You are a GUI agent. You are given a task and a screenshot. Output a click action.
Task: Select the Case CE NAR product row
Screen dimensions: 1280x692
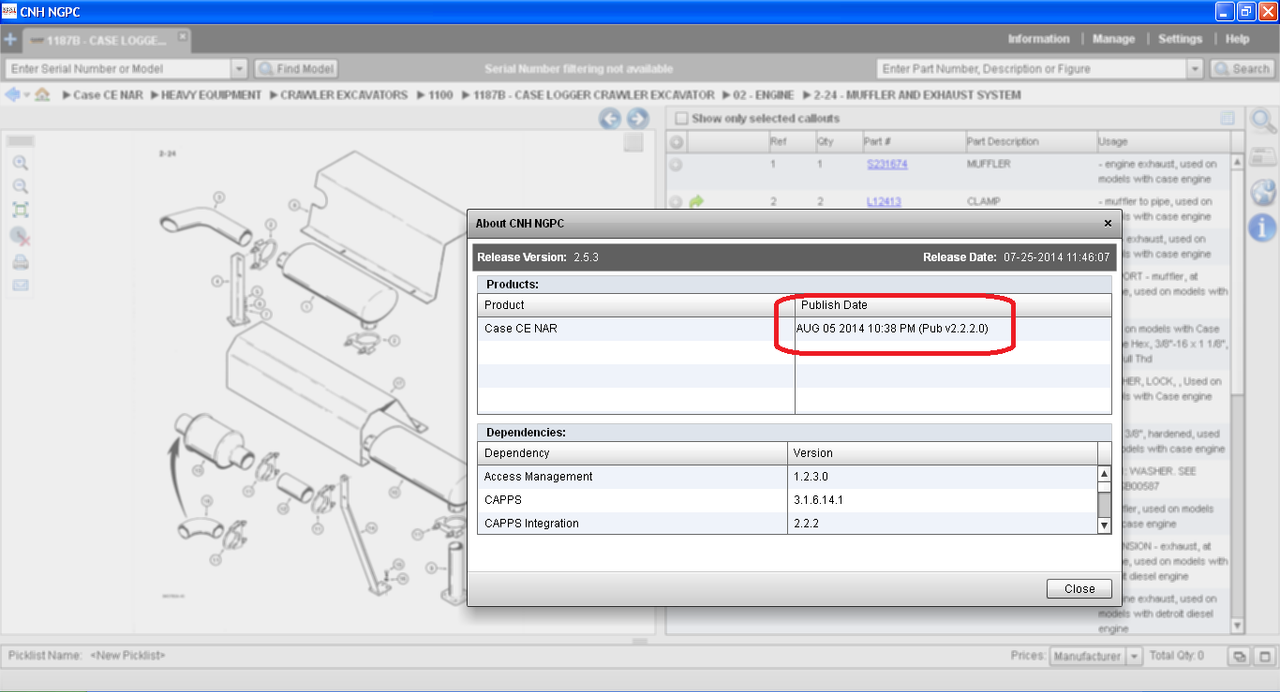point(794,328)
